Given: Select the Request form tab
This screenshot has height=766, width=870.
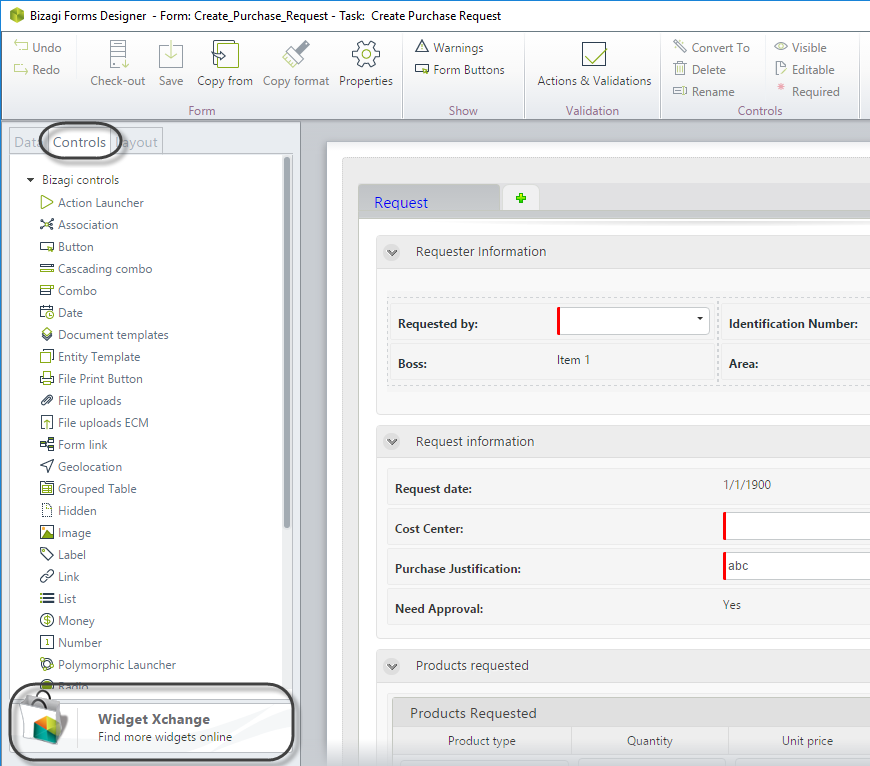Looking at the screenshot, I should (x=429, y=202).
